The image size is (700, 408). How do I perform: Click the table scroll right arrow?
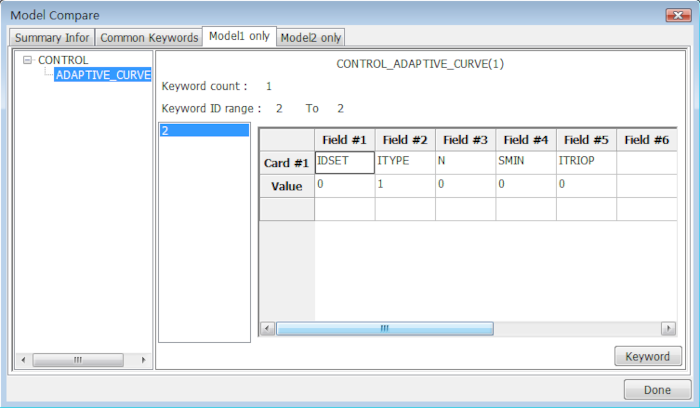pos(668,329)
